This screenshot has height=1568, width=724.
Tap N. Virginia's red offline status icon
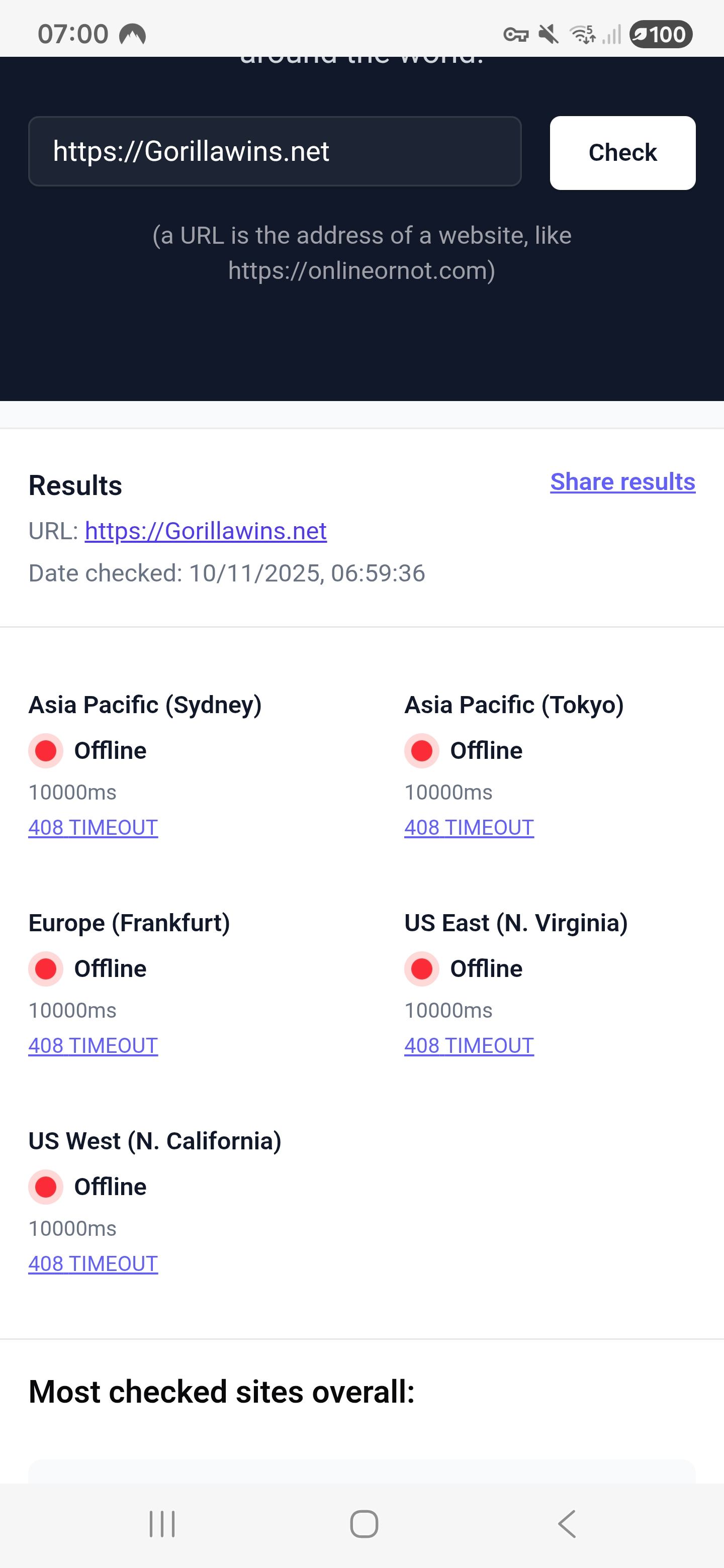421,968
